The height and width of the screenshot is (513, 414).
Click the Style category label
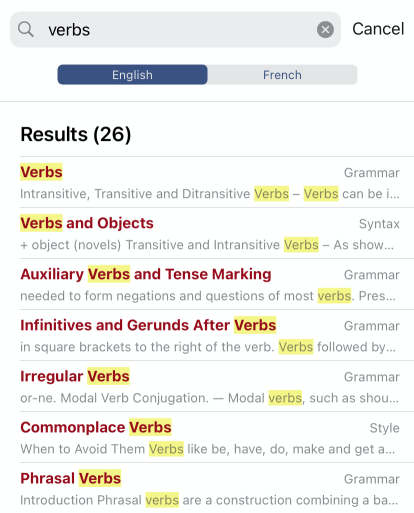[x=384, y=428]
